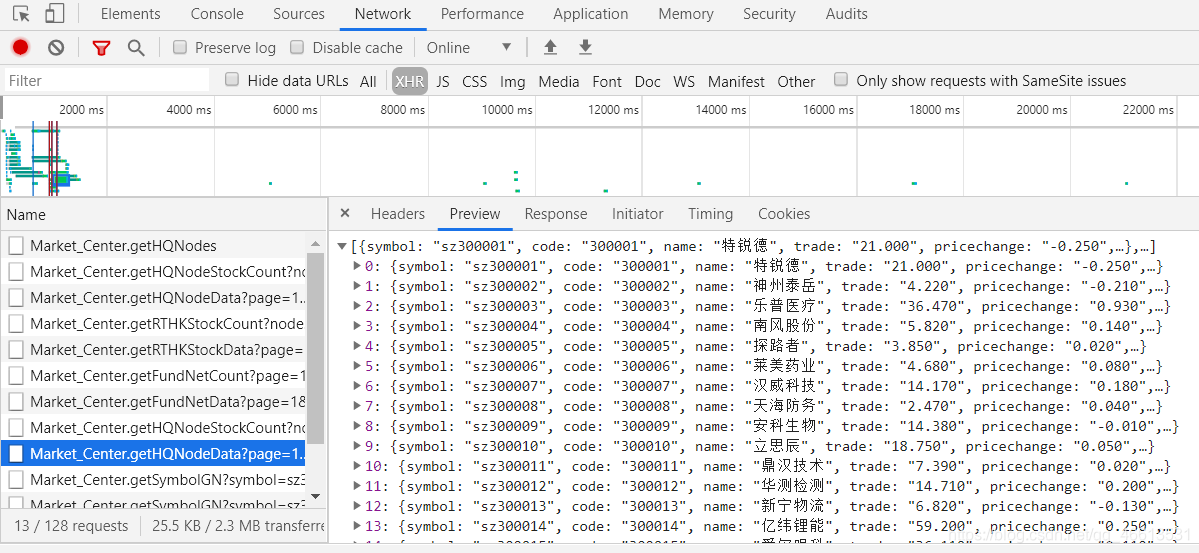Show the request Headers tab
The height and width of the screenshot is (553, 1199).
click(398, 214)
